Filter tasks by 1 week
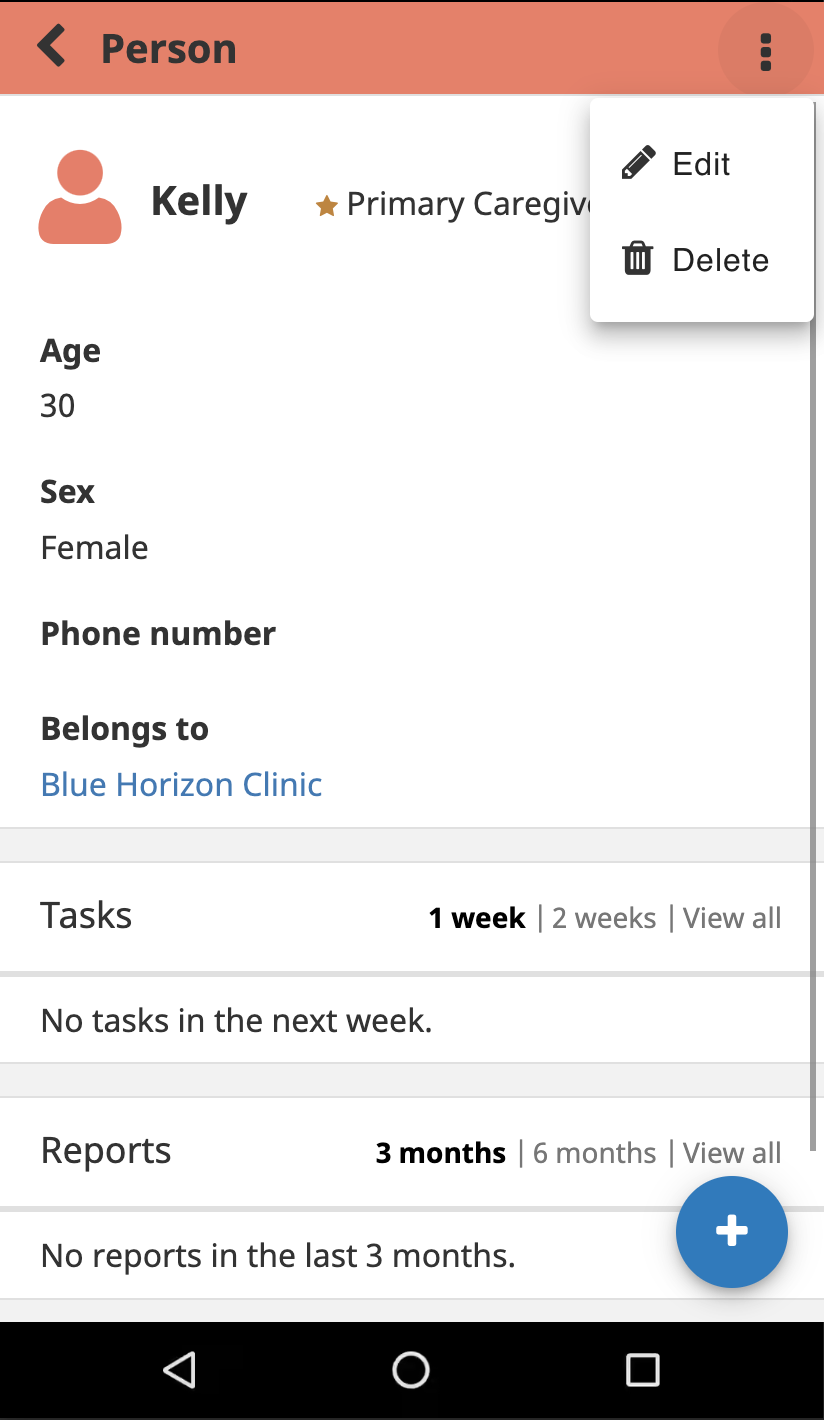The height and width of the screenshot is (1420, 824). click(x=477, y=918)
